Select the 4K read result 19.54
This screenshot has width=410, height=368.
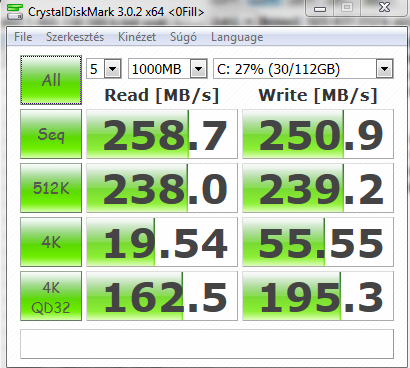pos(162,242)
